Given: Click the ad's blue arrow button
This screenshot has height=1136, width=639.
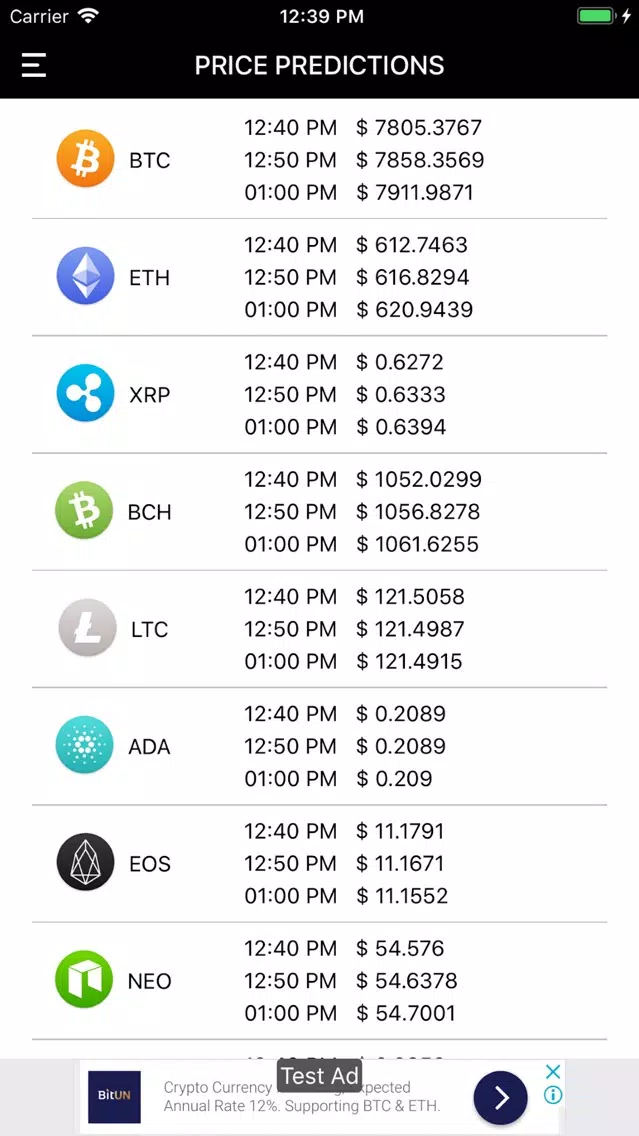Looking at the screenshot, I should click(x=501, y=1098).
